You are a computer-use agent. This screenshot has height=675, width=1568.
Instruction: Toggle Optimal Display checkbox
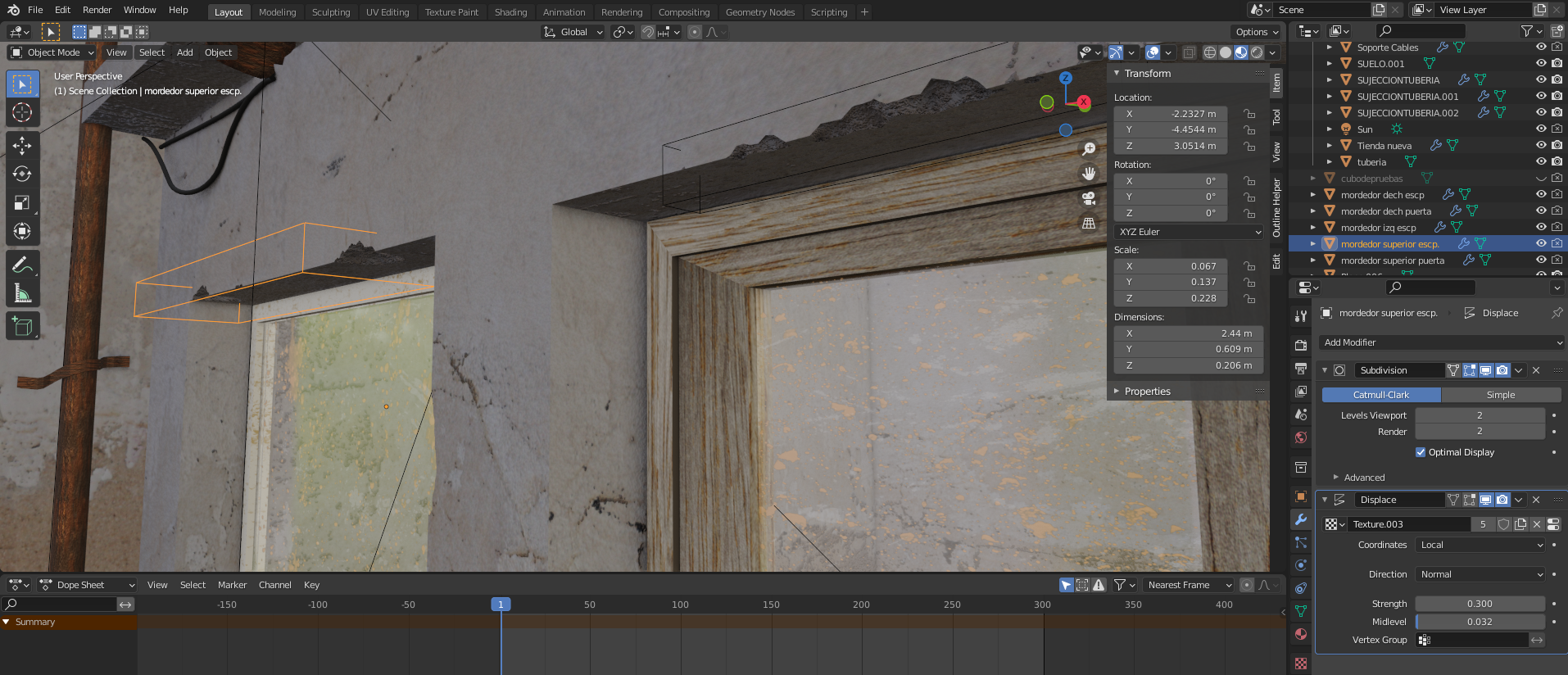pyautogui.click(x=1421, y=452)
